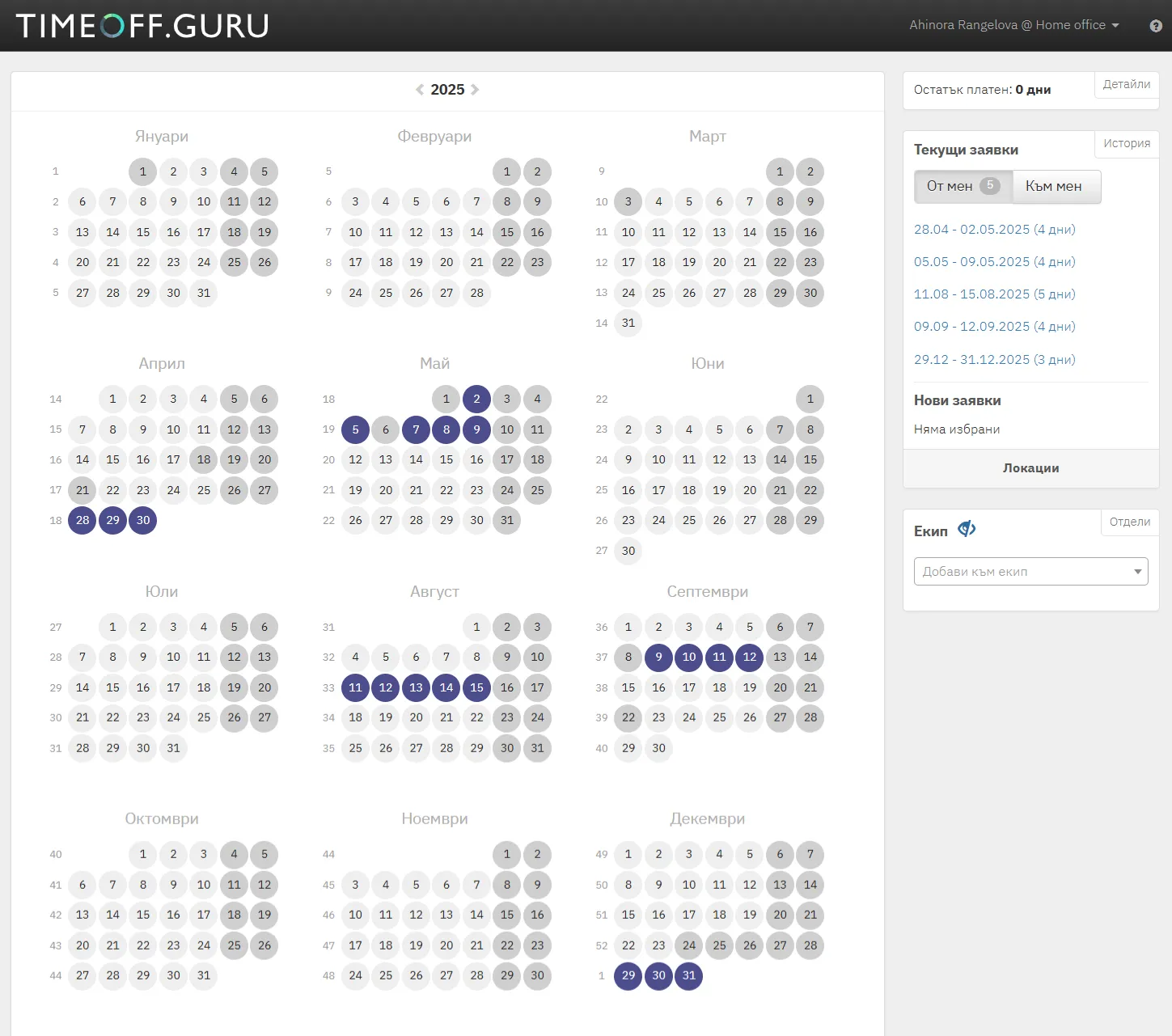Select day 24 in Декември
The height and width of the screenshot is (1036, 1172).
tap(689, 945)
